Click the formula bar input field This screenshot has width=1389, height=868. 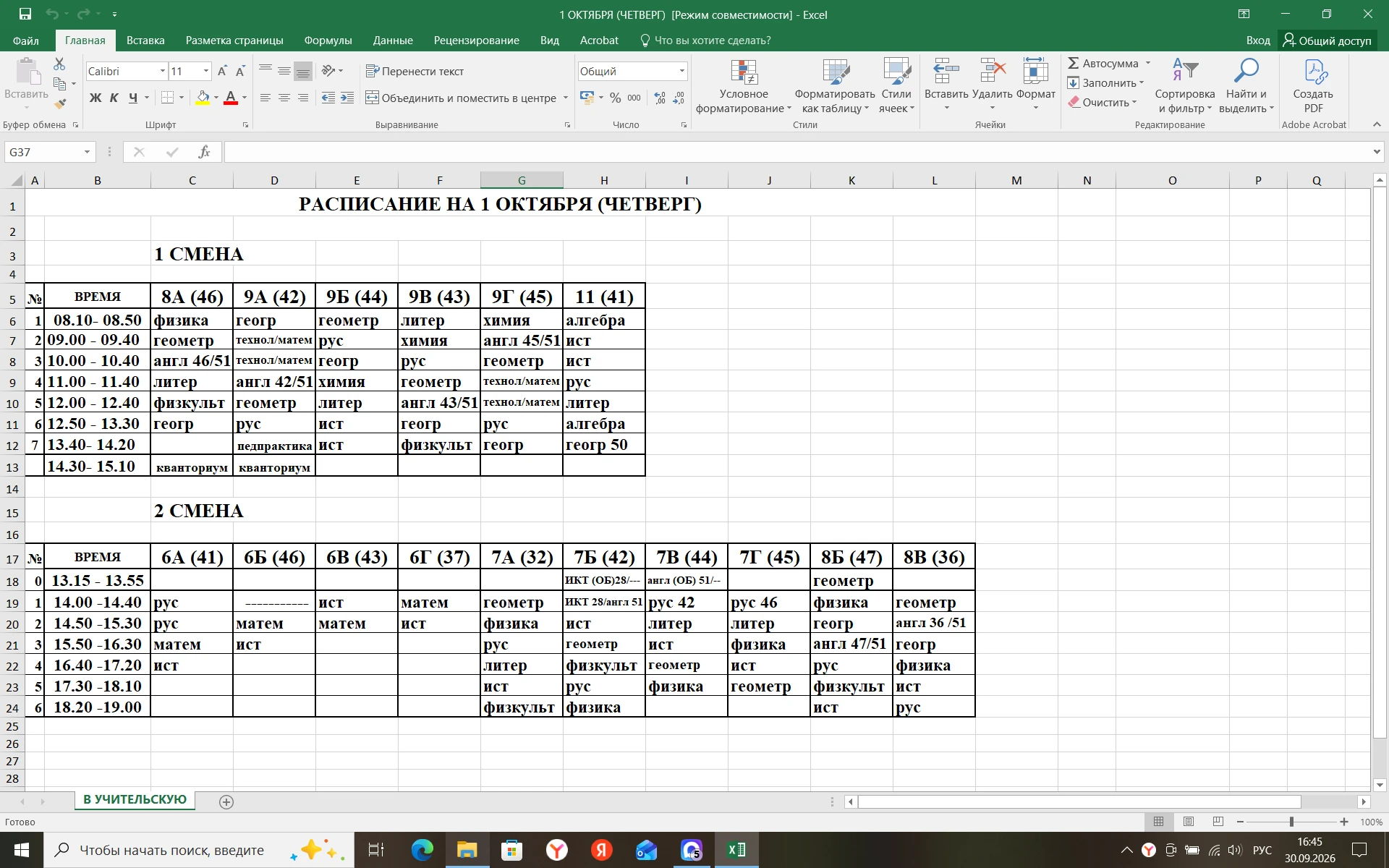point(796,152)
